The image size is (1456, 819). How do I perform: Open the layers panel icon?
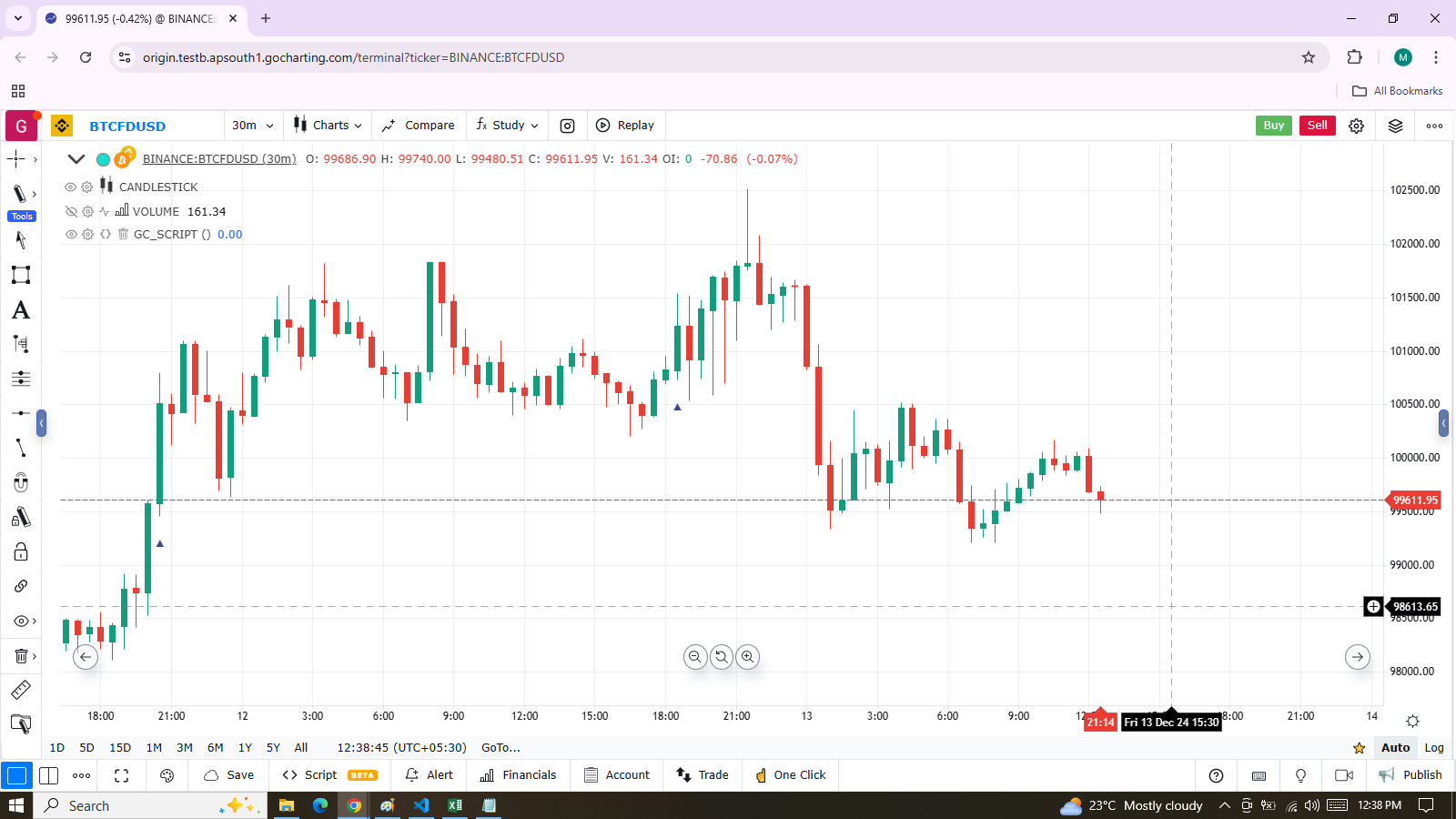[x=1395, y=126]
